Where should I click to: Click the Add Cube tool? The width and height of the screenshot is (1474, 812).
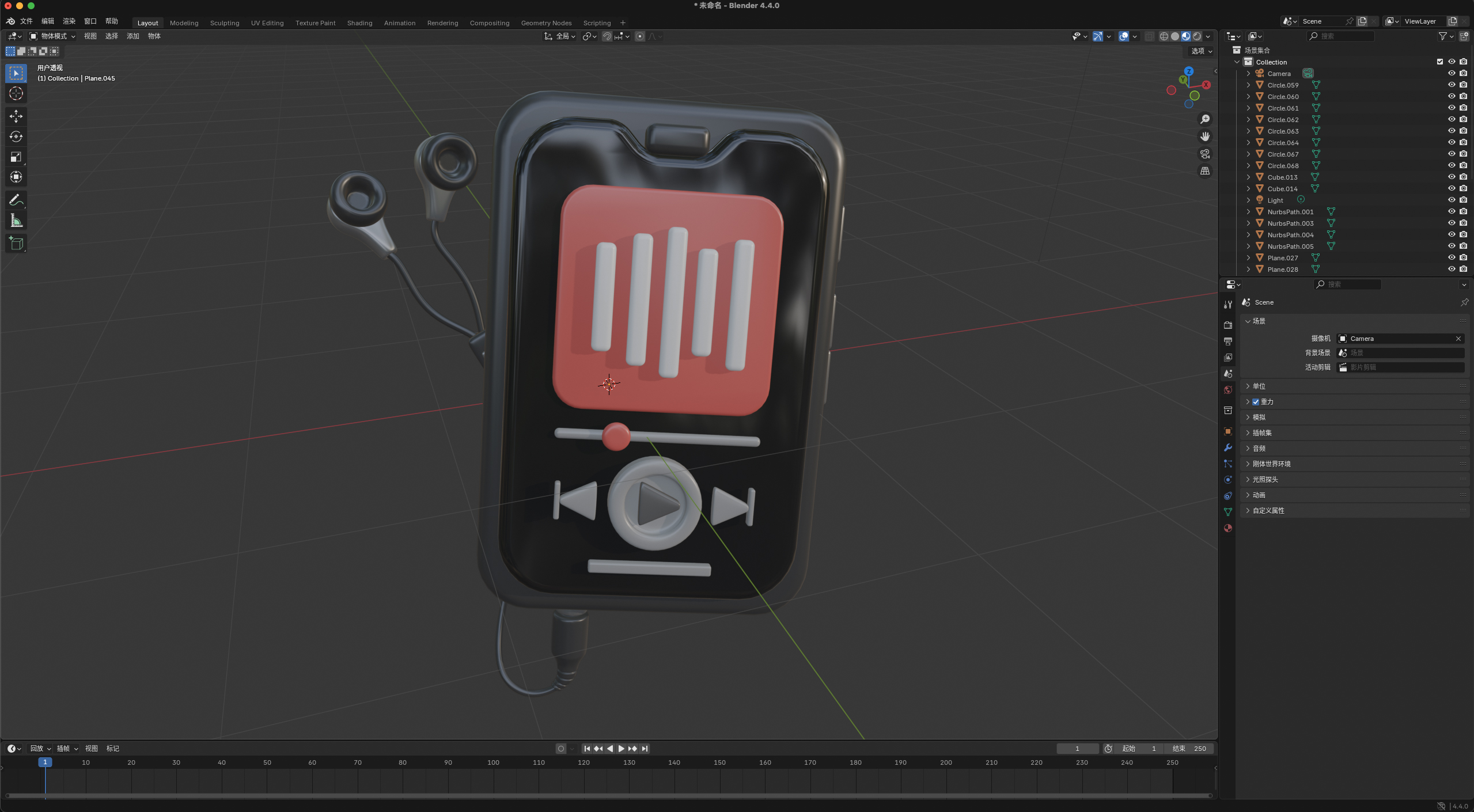pos(16,244)
